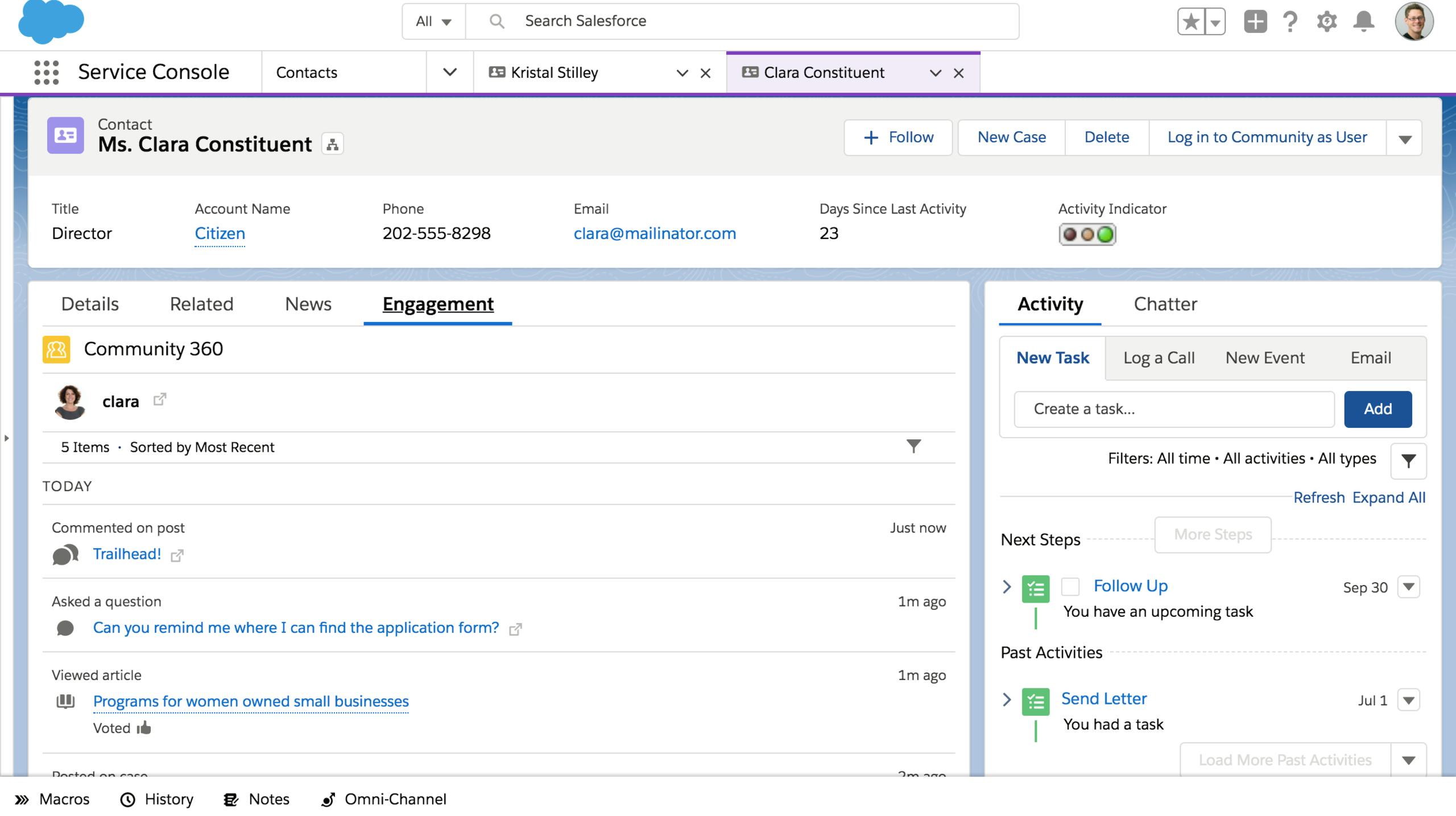Click external link icon beside application form question
Viewport: 1456px width, 816px height.
tap(515, 629)
